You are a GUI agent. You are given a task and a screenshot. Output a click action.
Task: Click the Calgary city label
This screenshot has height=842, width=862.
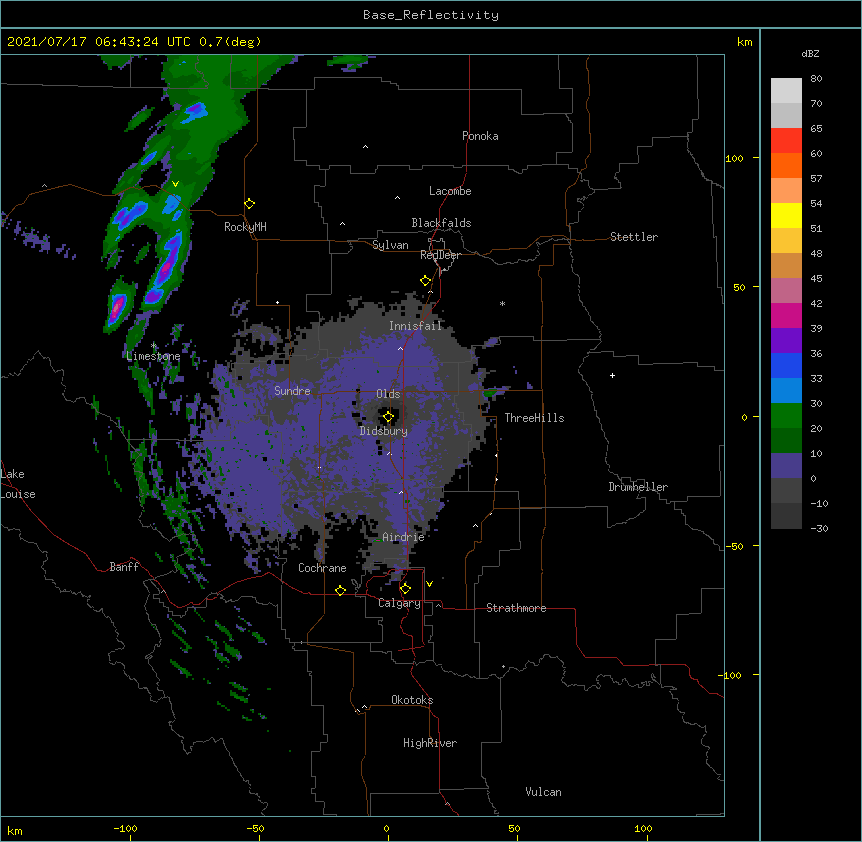coord(399,603)
